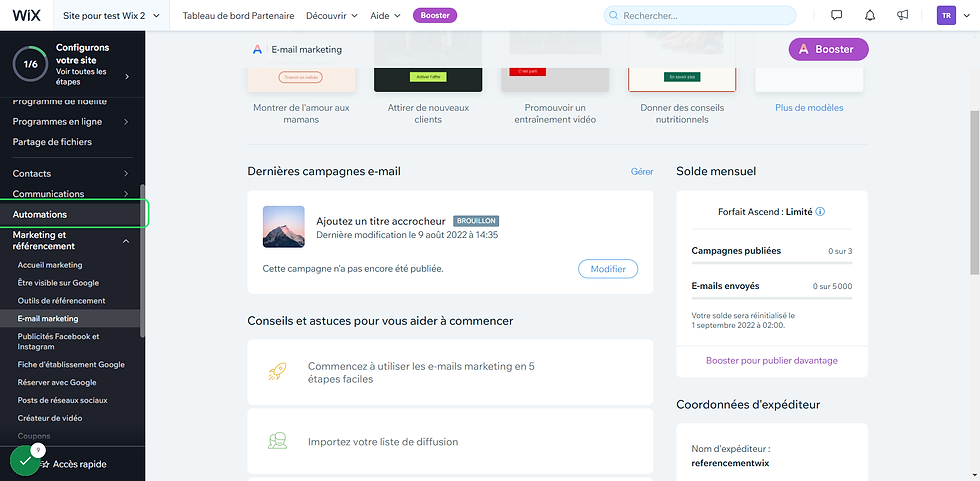Open Tableau de bord Partenaire
Viewport: 980px width, 481px height.
pos(238,16)
